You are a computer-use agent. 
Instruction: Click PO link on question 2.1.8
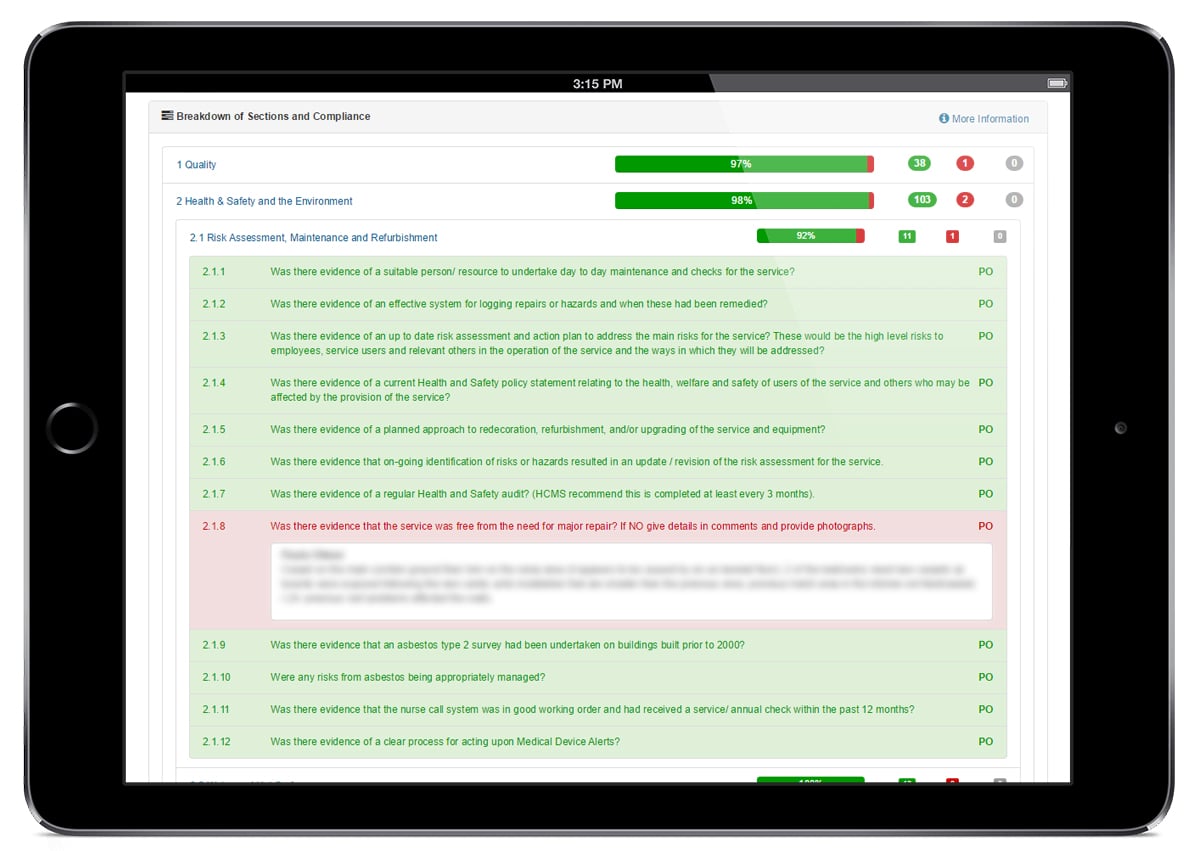[x=985, y=526]
